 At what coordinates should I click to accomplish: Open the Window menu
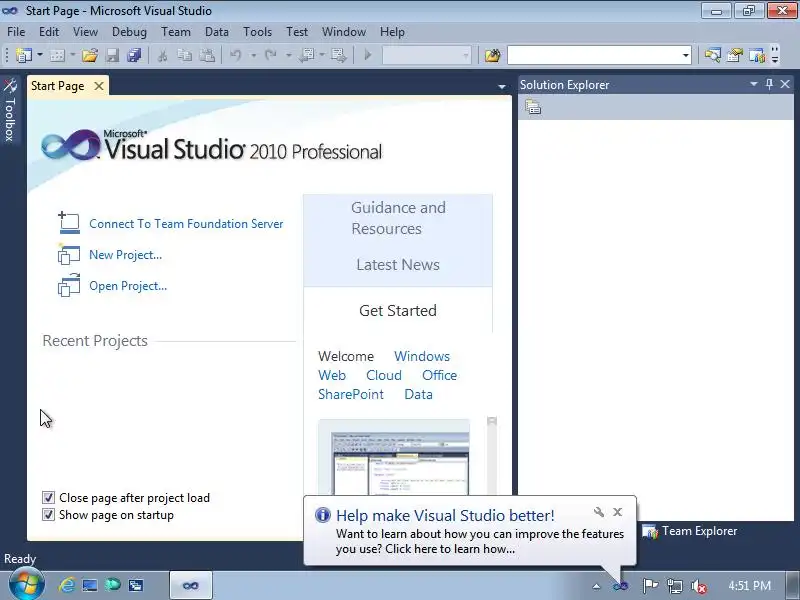click(x=344, y=32)
